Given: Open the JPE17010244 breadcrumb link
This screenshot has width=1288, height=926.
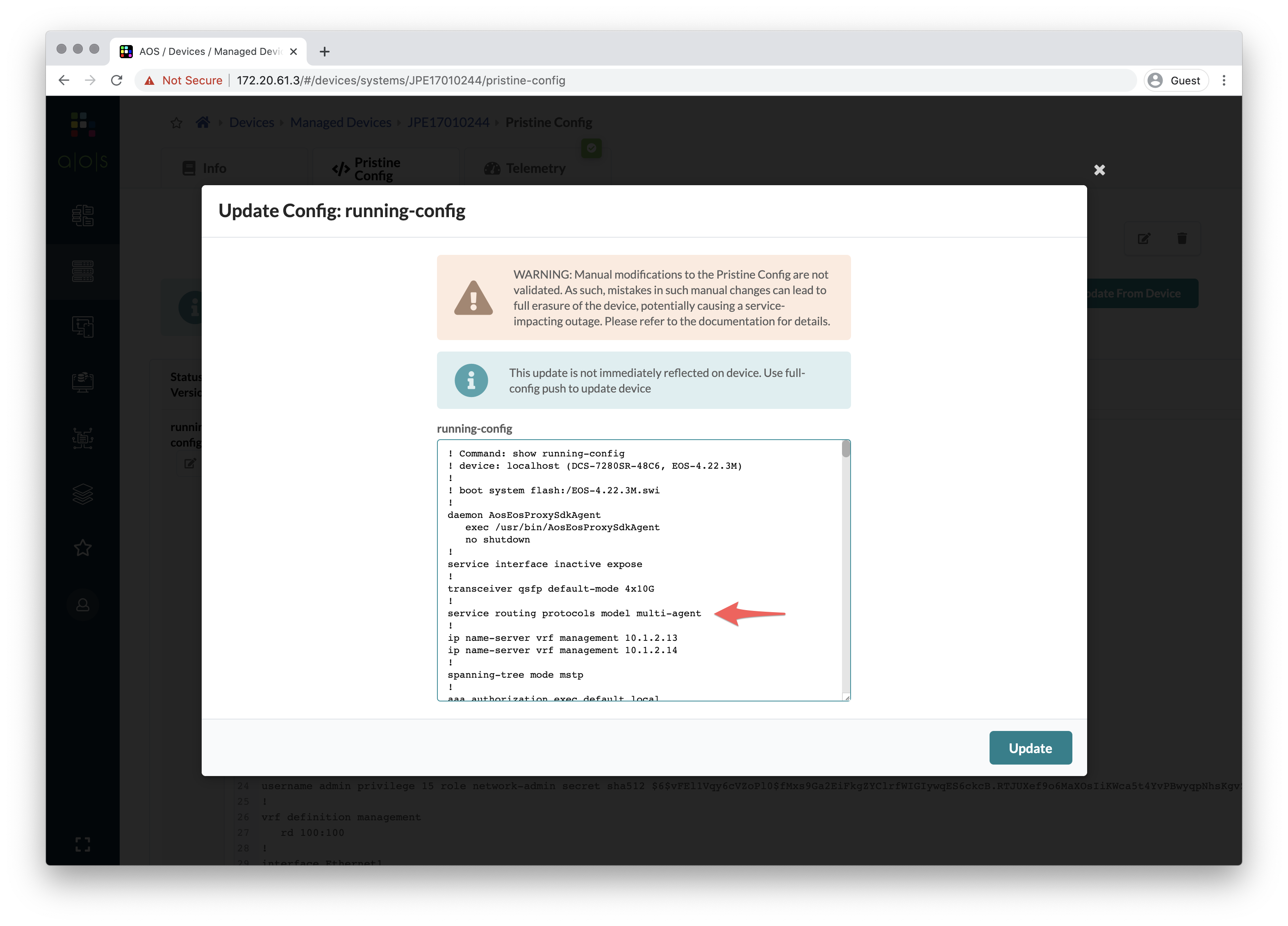Looking at the screenshot, I should click(x=448, y=122).
